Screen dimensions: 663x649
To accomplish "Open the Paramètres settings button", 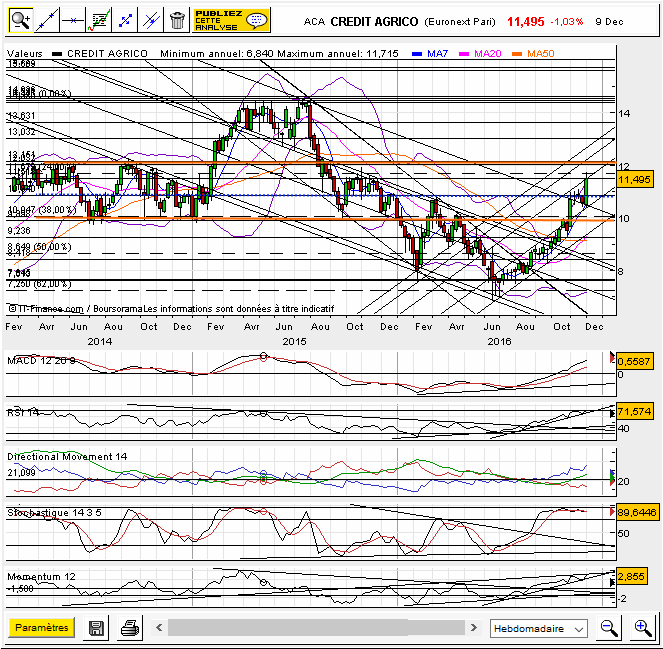I will coord(41,628).
